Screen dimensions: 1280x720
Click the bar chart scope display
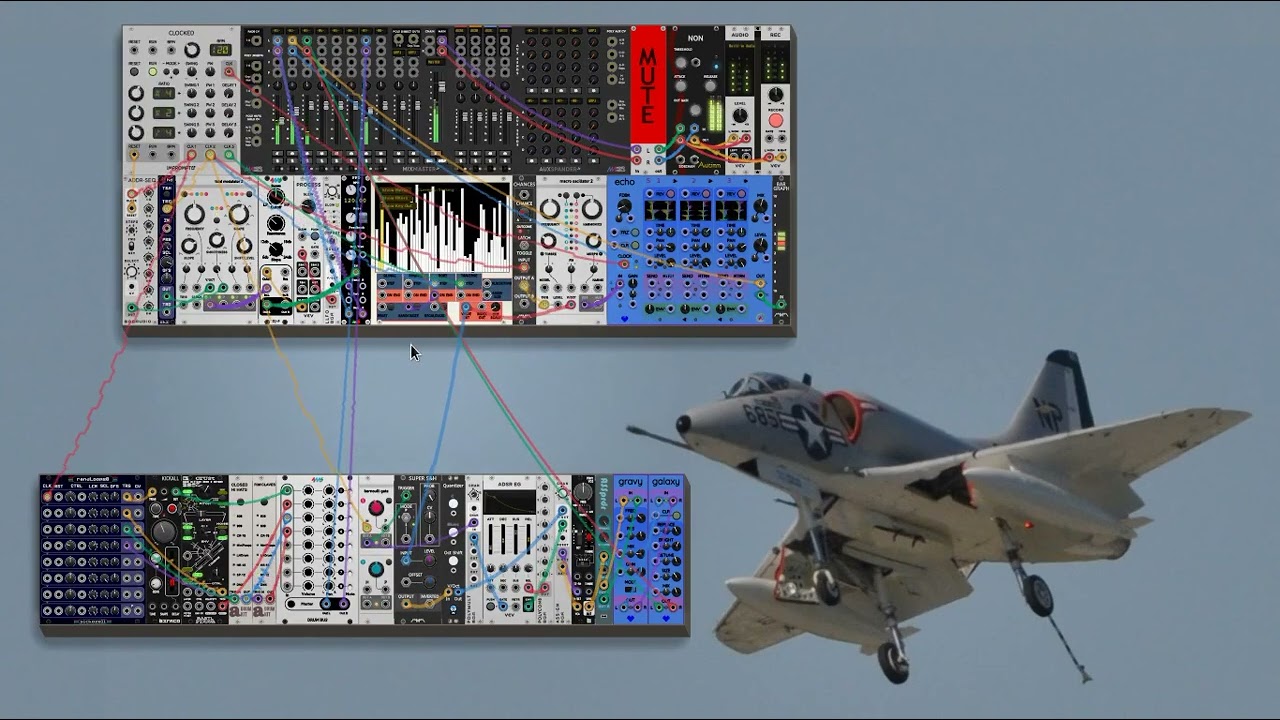443,228
